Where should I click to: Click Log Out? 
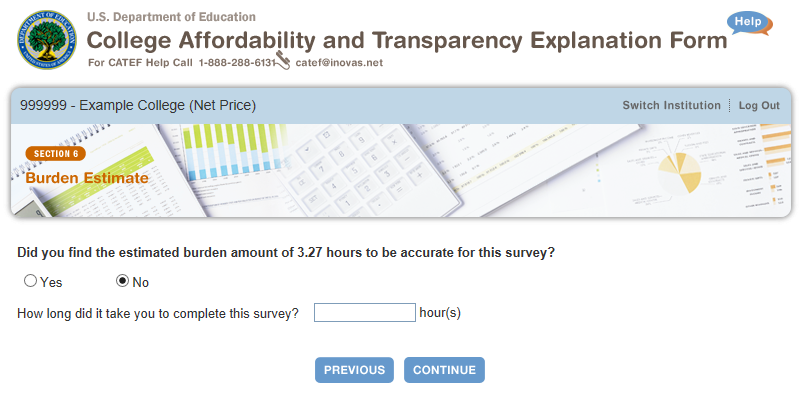tap(759, 105)
